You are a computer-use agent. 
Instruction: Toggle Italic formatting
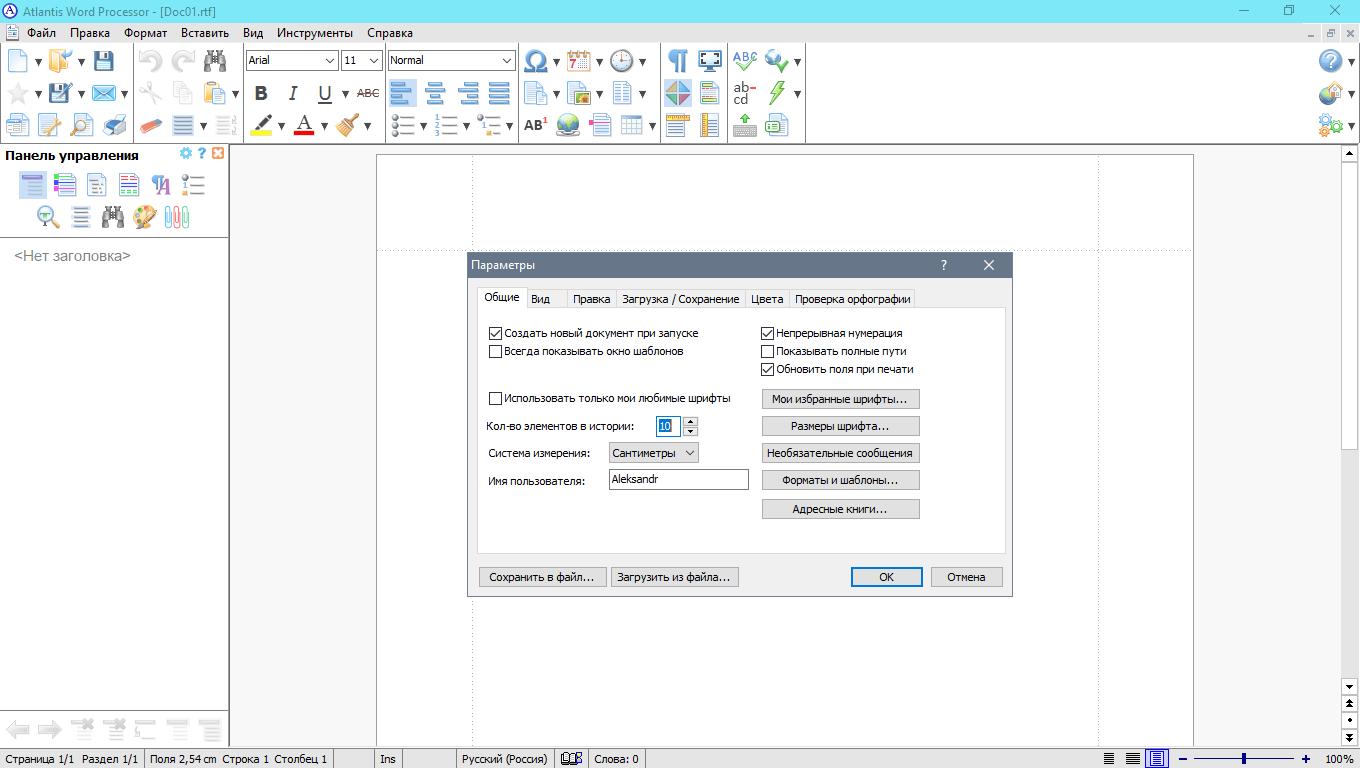coord(293,93)
